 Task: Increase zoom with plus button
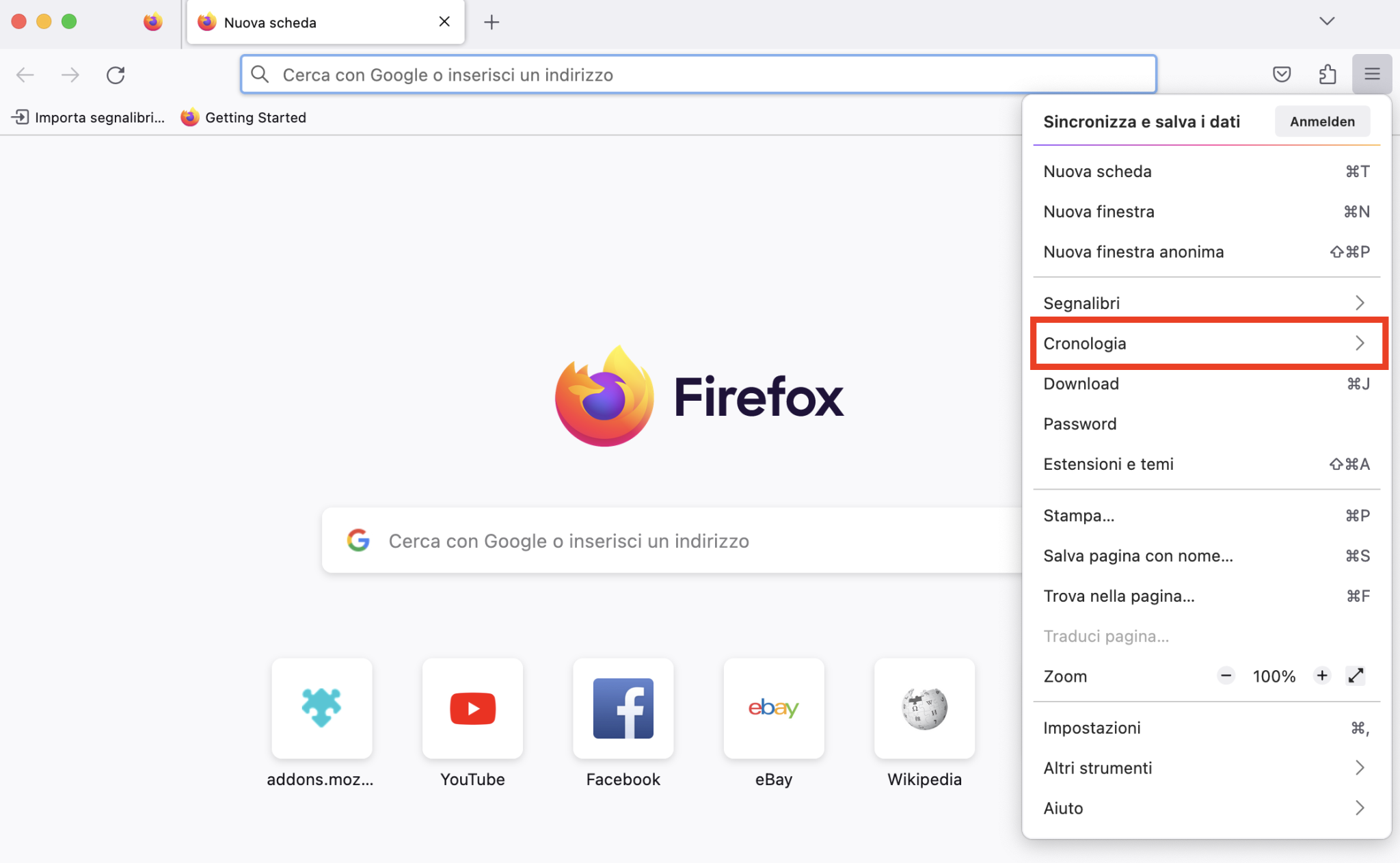click(1322, 676)
